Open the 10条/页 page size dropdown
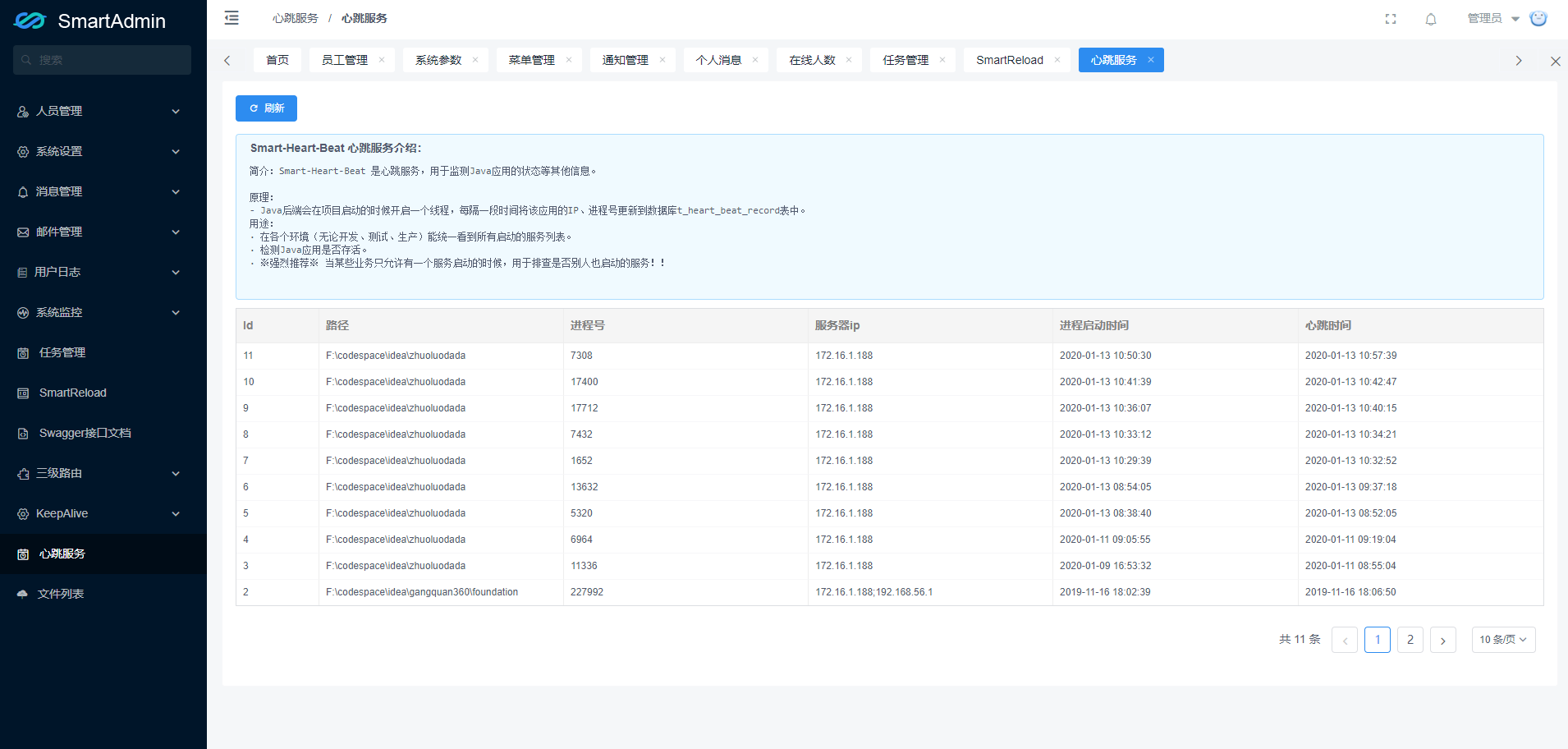This screenshot has width=1568, height=749. (1503, 639)
